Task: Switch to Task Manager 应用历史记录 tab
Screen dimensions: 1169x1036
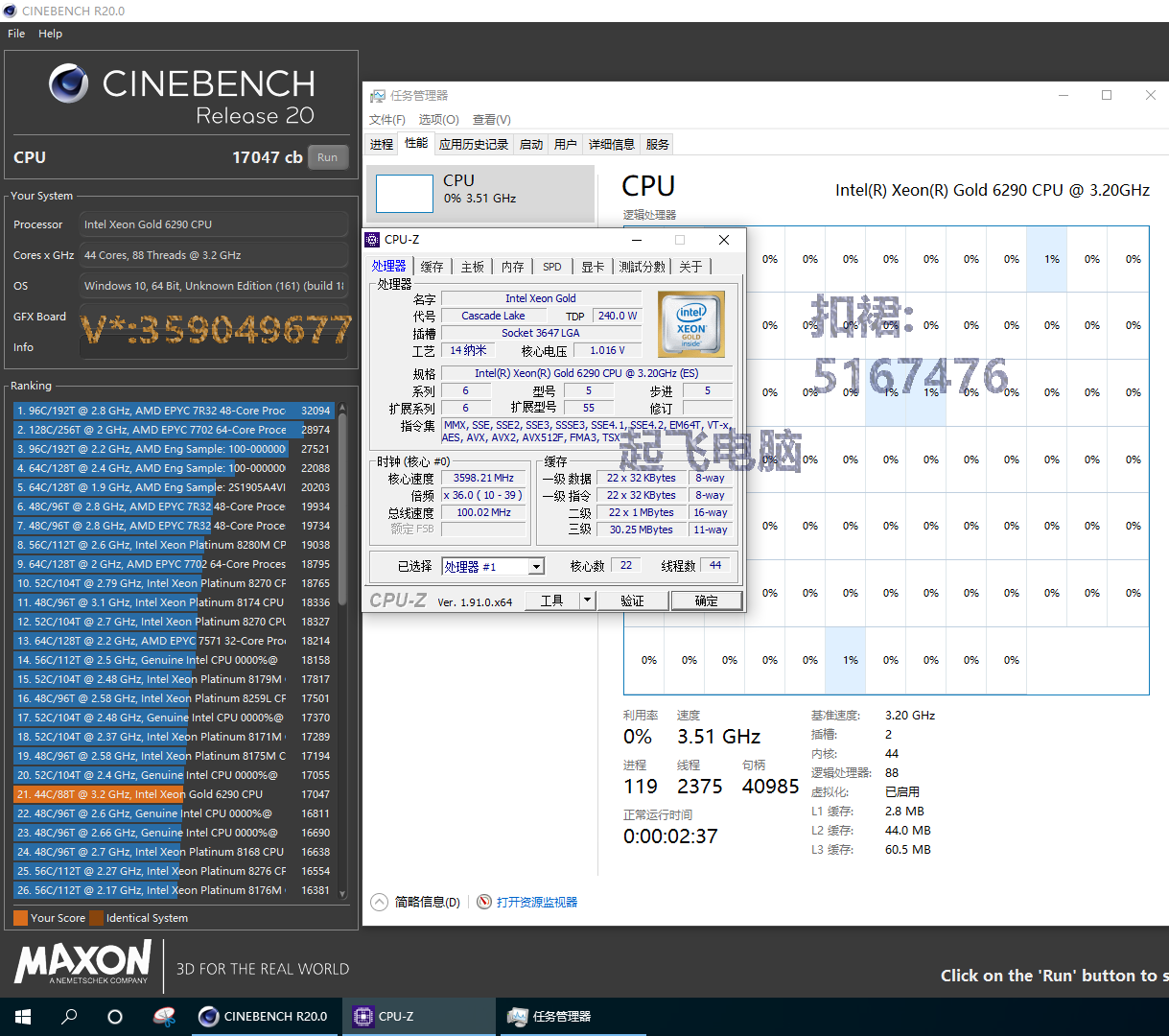Action: click(474, 145)
